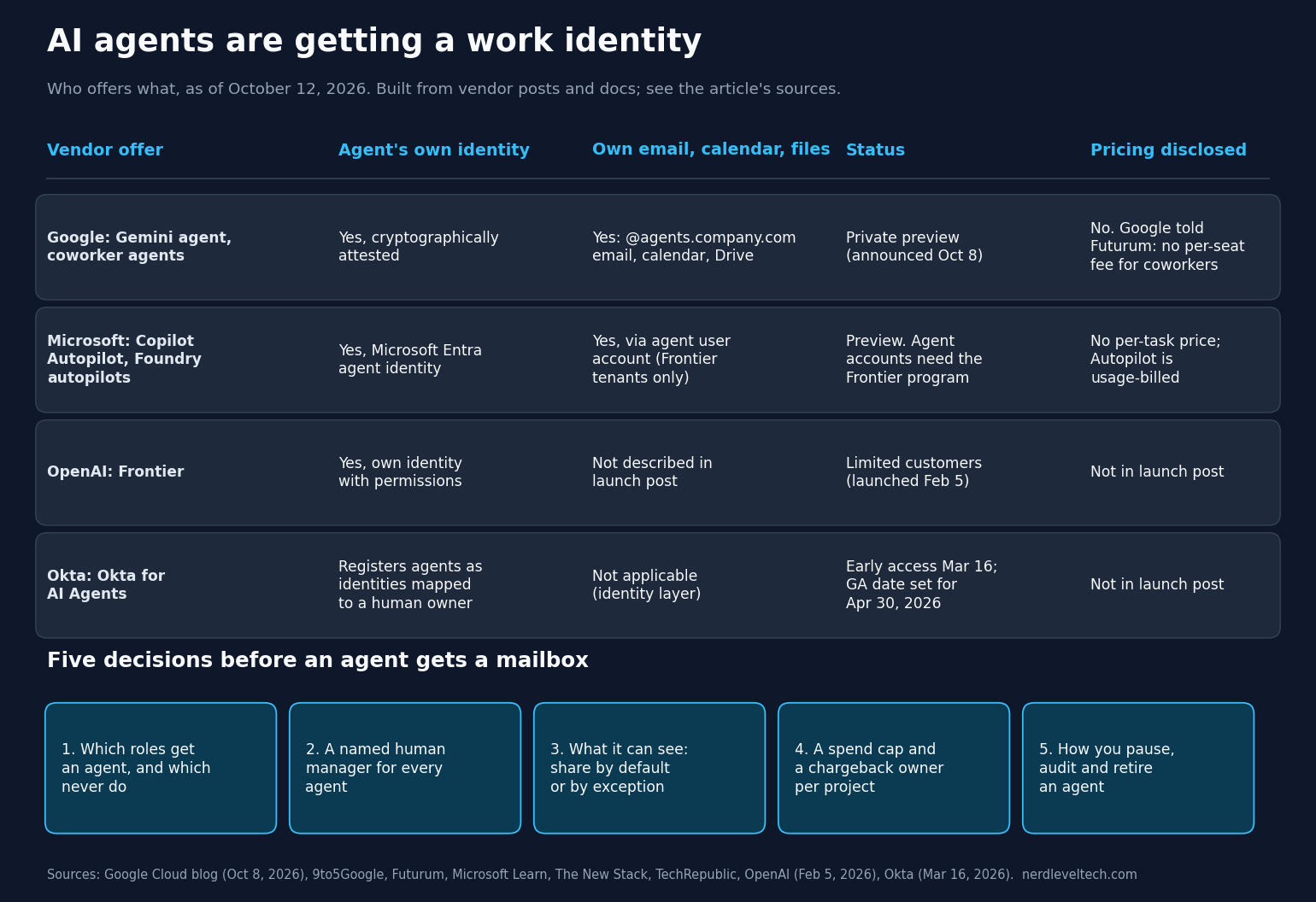Viewport: 1316px width, 902px height.
Task: Select "Not in launch post" in OpenAI row
Action: 1157,472
